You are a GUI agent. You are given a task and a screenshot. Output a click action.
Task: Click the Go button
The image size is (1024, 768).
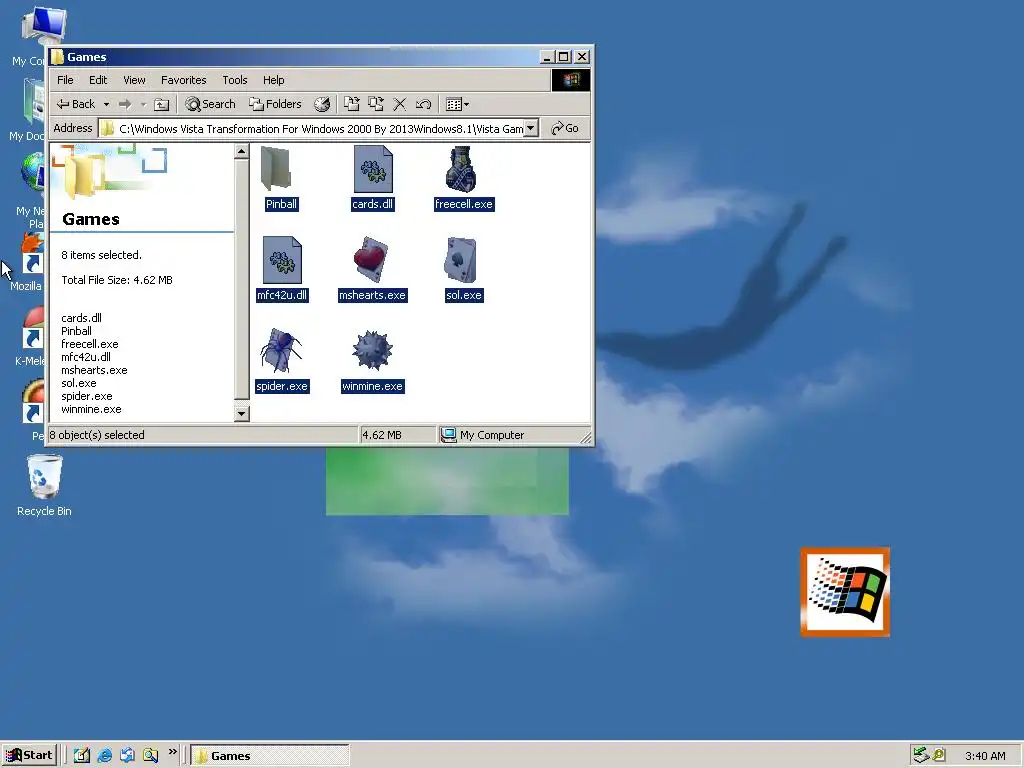(x=566, y=128)
